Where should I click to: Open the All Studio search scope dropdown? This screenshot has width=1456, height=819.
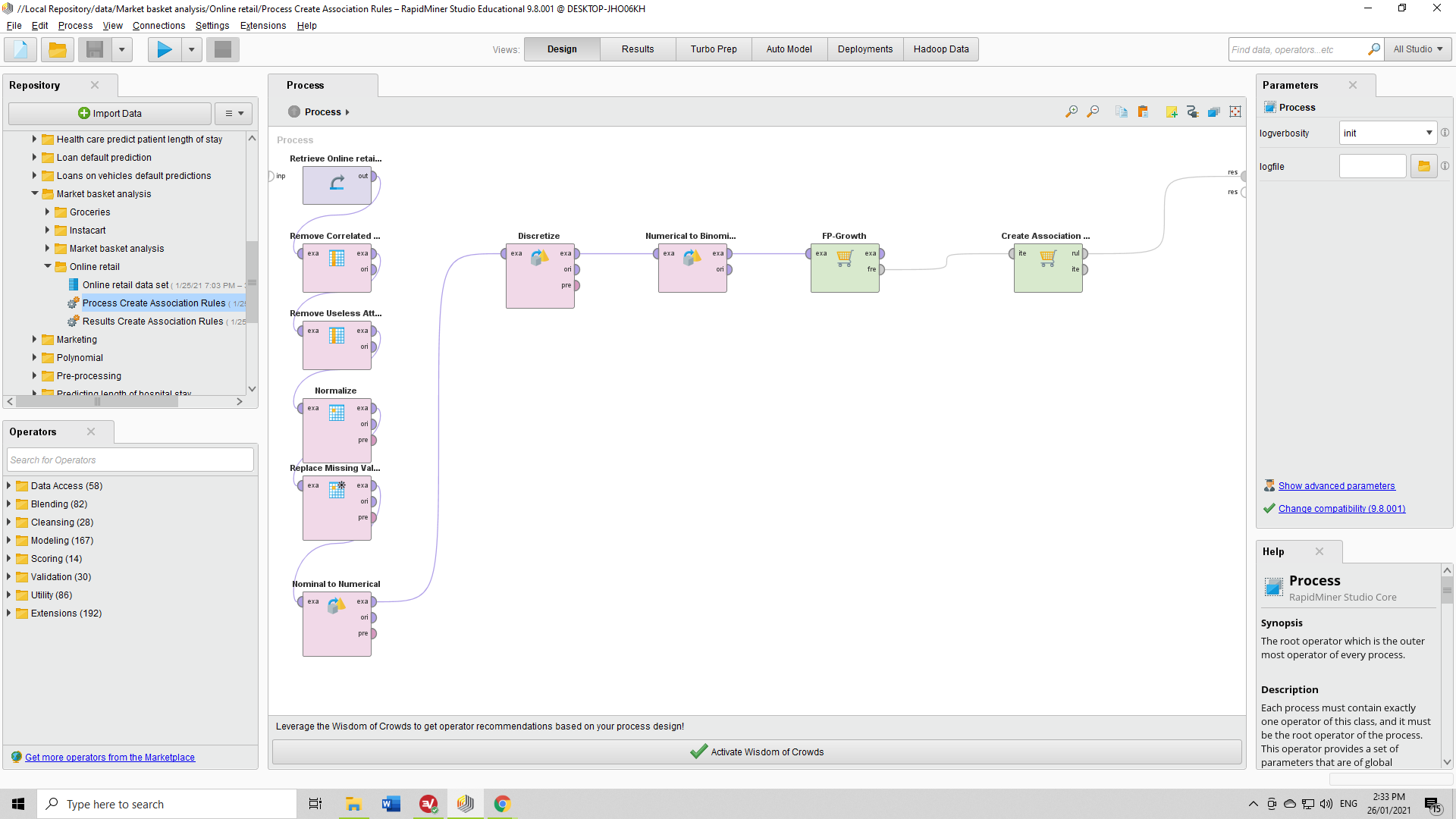[x=1417, y=49]
